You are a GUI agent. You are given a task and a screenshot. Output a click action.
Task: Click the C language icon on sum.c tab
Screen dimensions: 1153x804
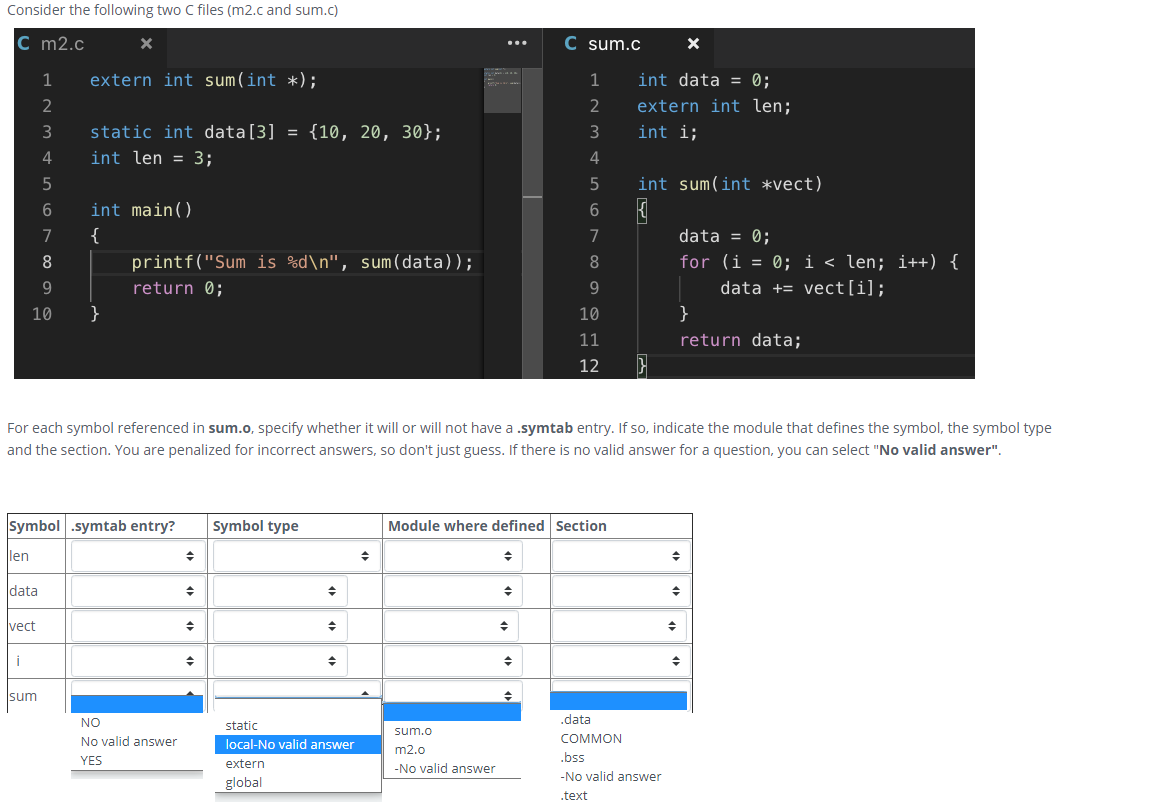(570, 43)
